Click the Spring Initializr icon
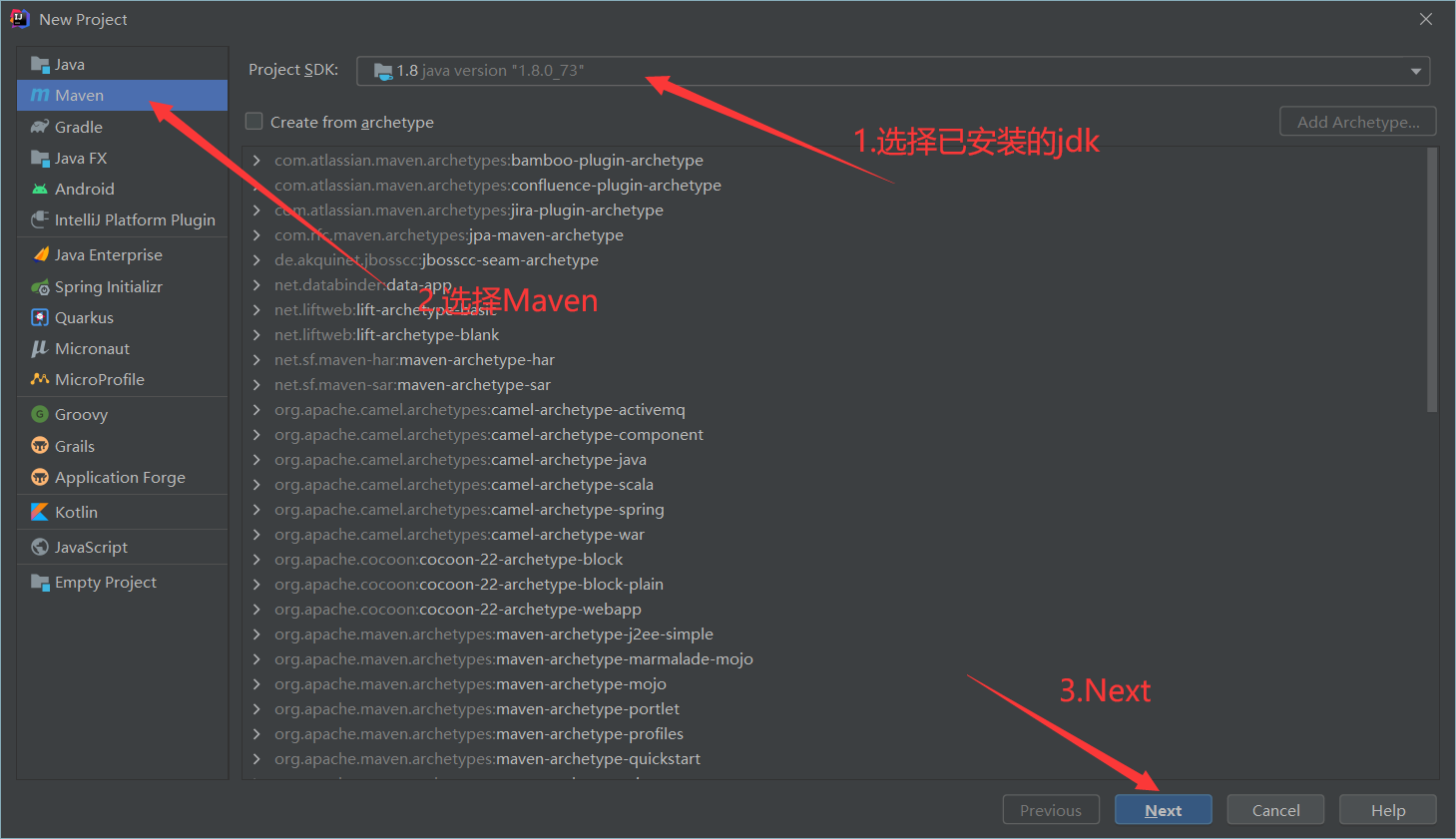Image resolution: width=1456 pixels, height=839 pixels. [x=40, y=287]
